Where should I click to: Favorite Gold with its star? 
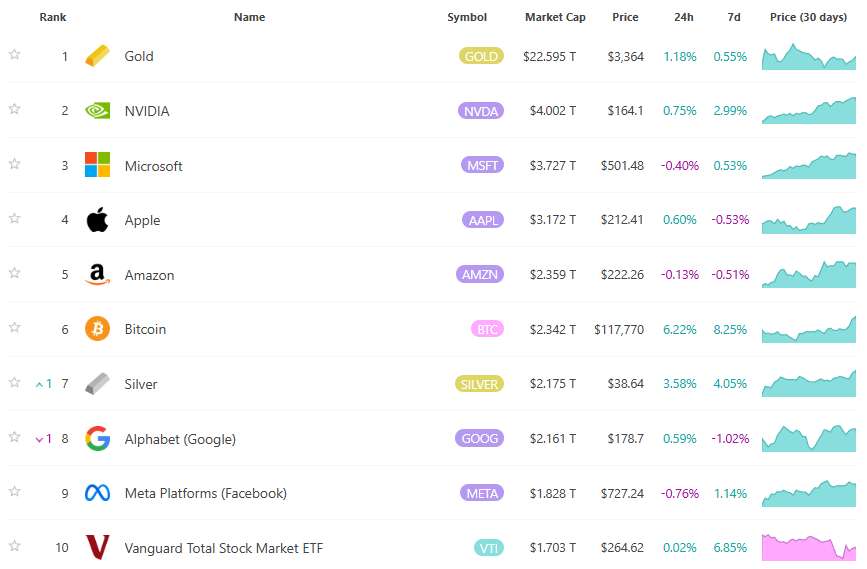14,54
